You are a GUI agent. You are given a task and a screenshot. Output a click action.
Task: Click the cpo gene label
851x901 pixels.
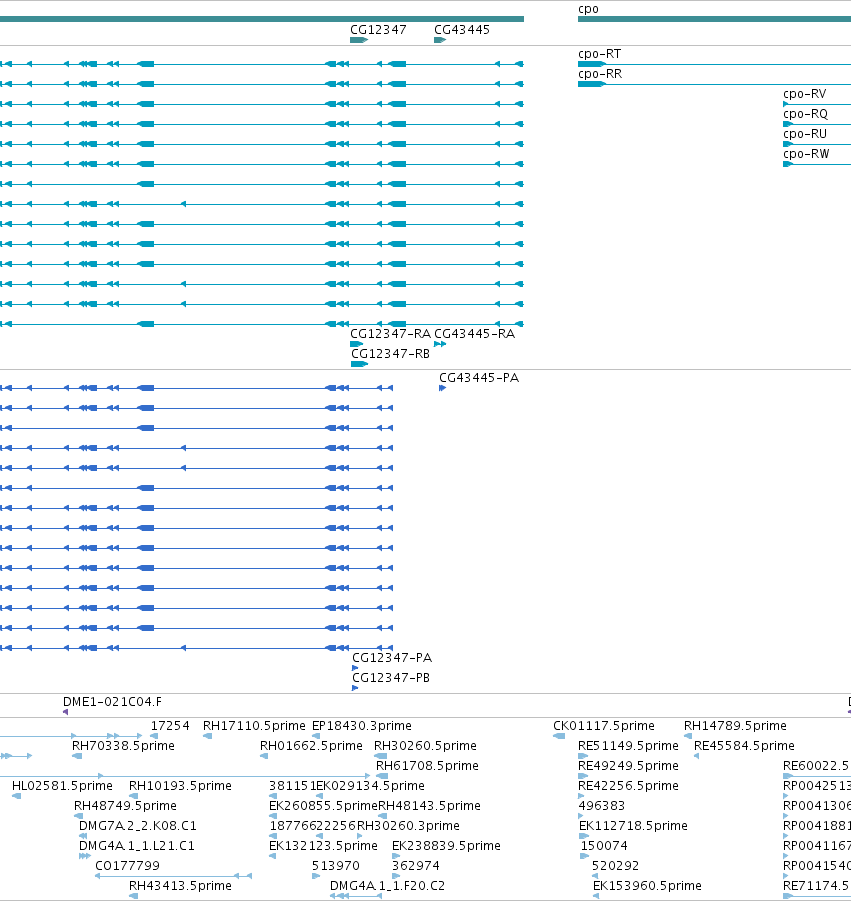(x=588, y=9)
